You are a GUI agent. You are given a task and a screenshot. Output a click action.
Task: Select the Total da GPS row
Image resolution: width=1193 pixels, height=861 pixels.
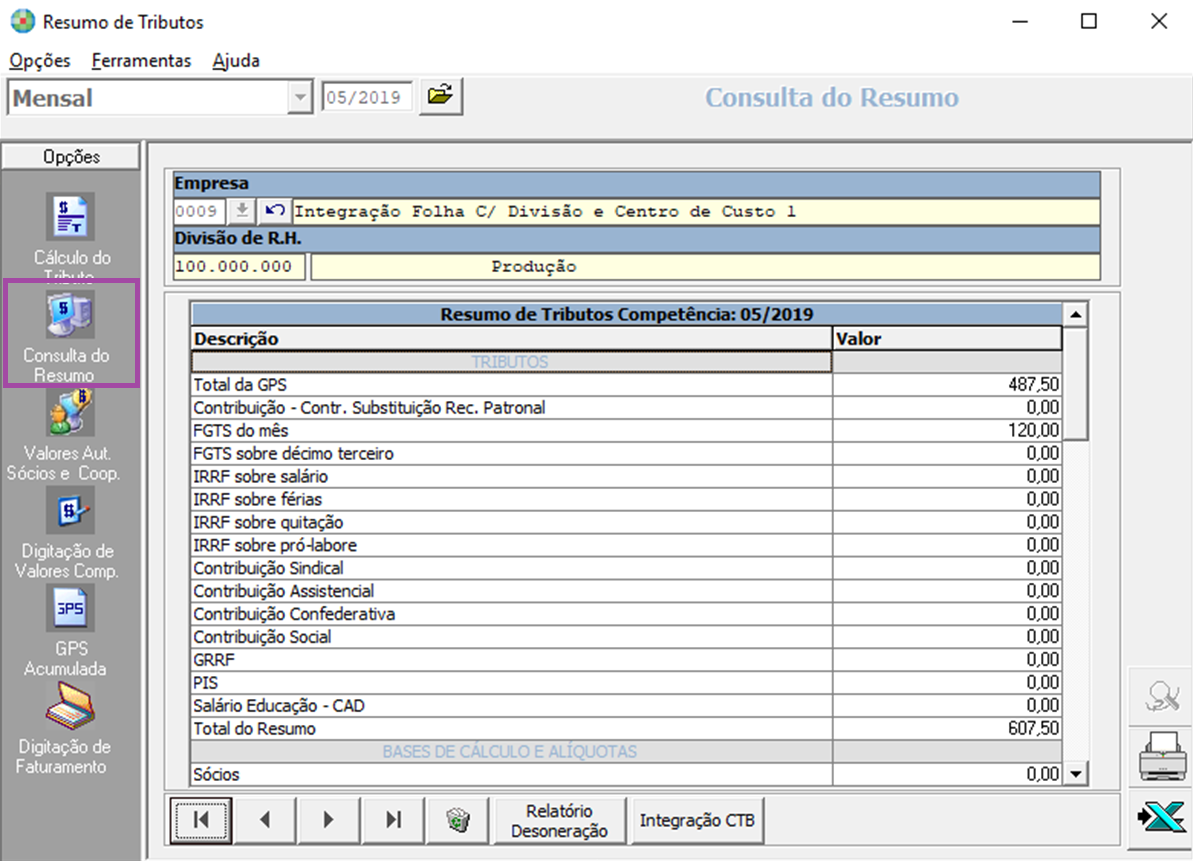[625, 385]
